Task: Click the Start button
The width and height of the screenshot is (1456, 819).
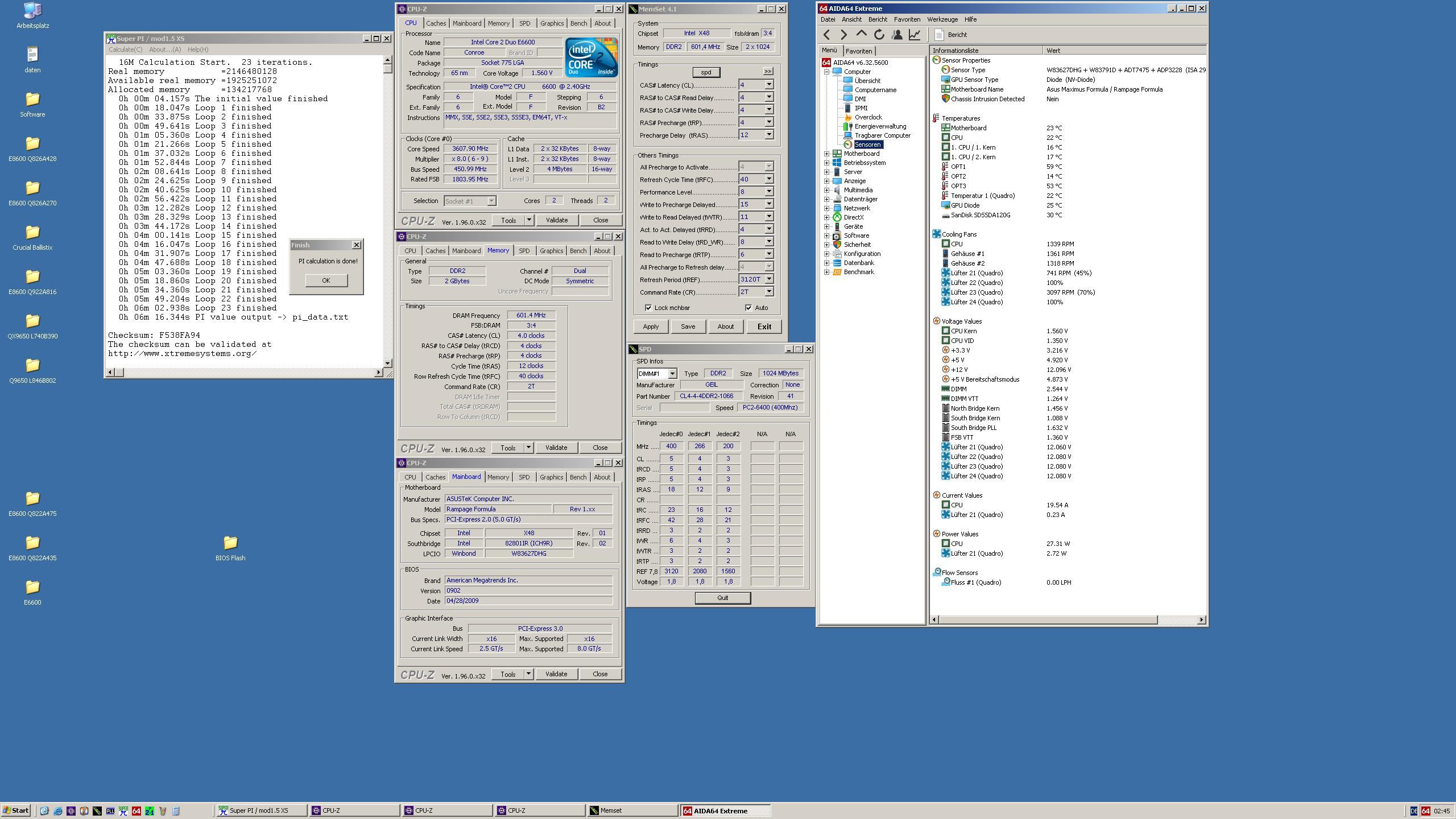Action: [x=16, y=810]
